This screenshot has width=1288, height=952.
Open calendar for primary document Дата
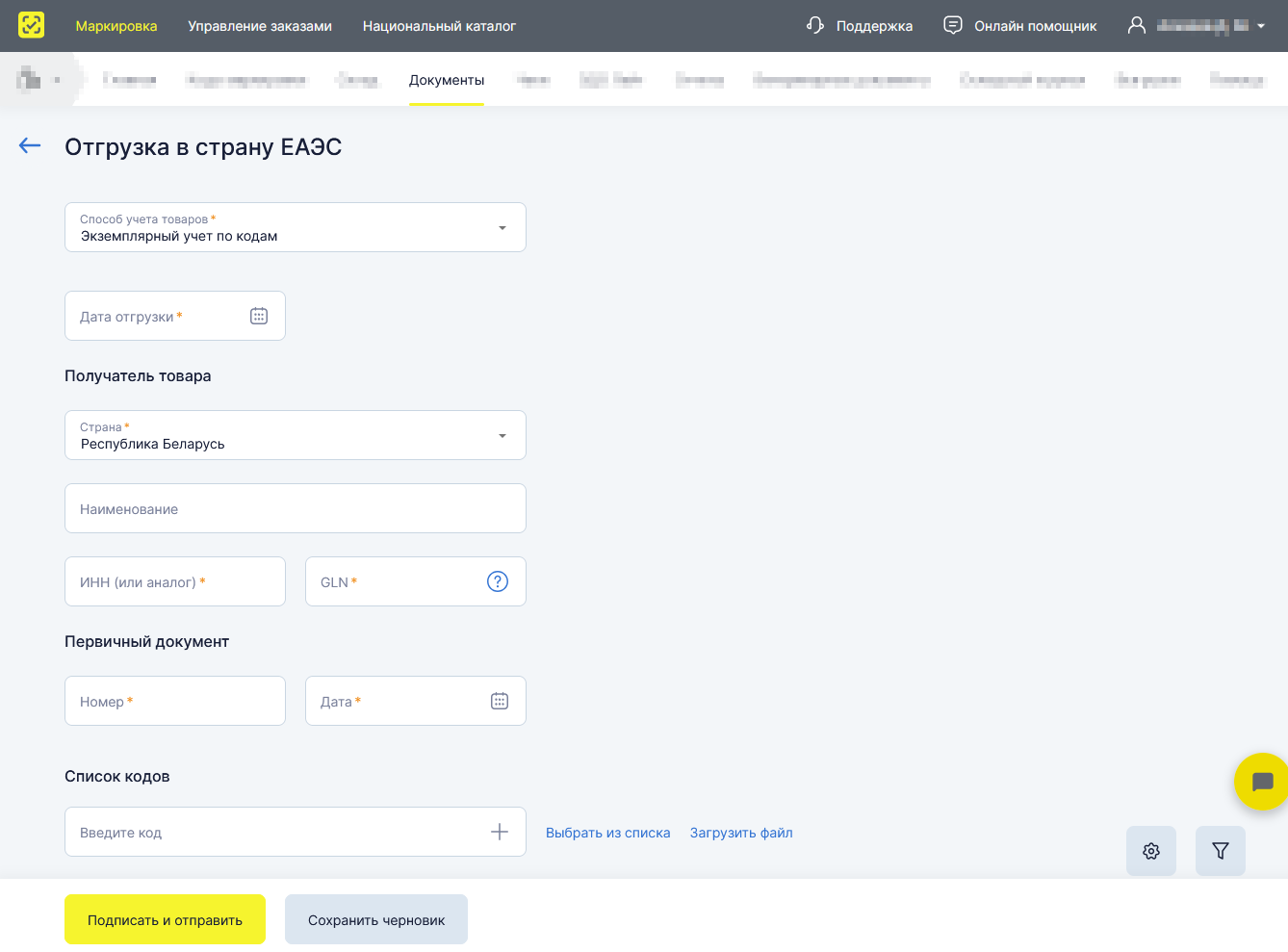click(500, 701)
